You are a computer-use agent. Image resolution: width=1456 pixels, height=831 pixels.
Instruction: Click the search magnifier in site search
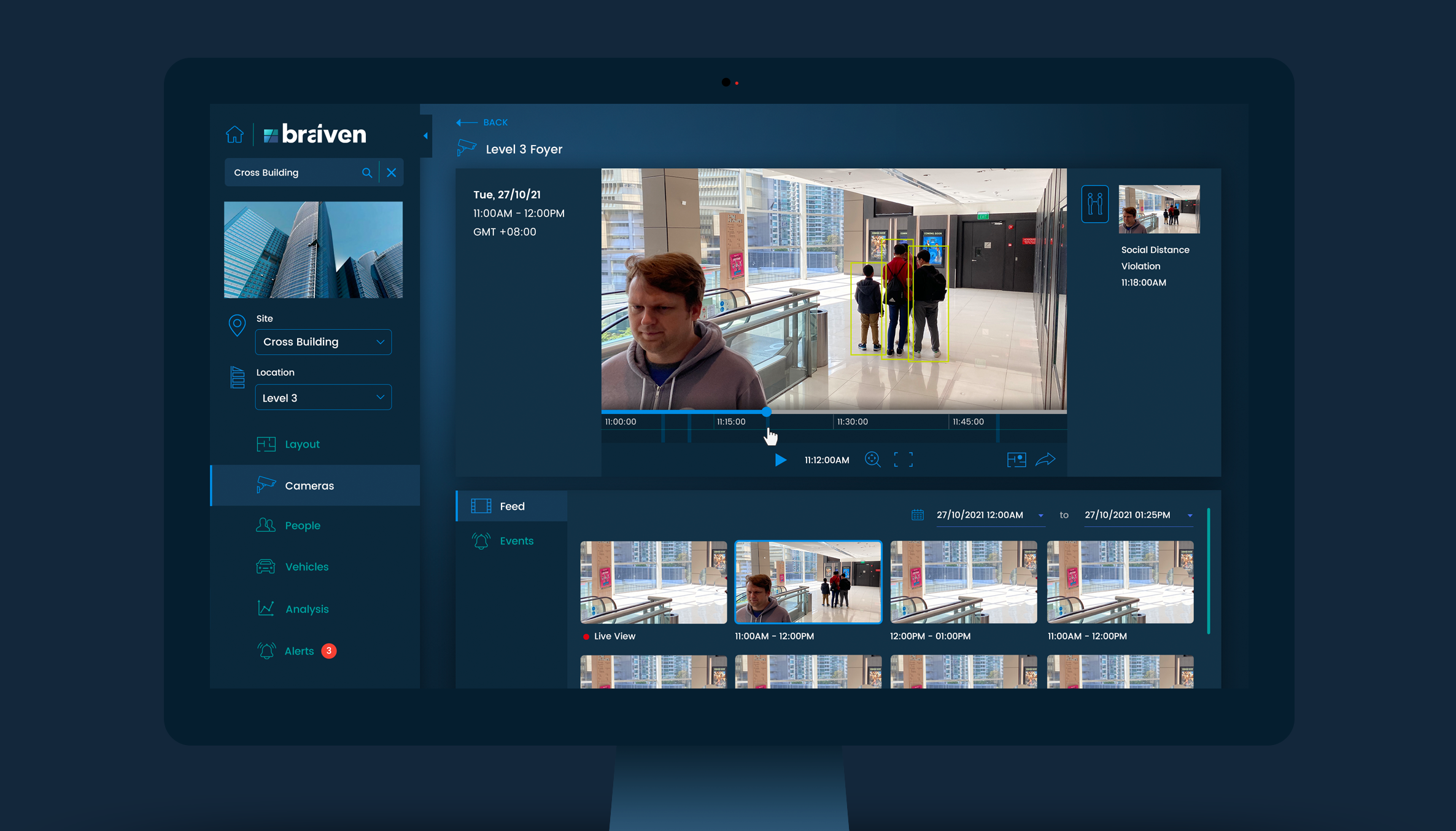(367, 173)
